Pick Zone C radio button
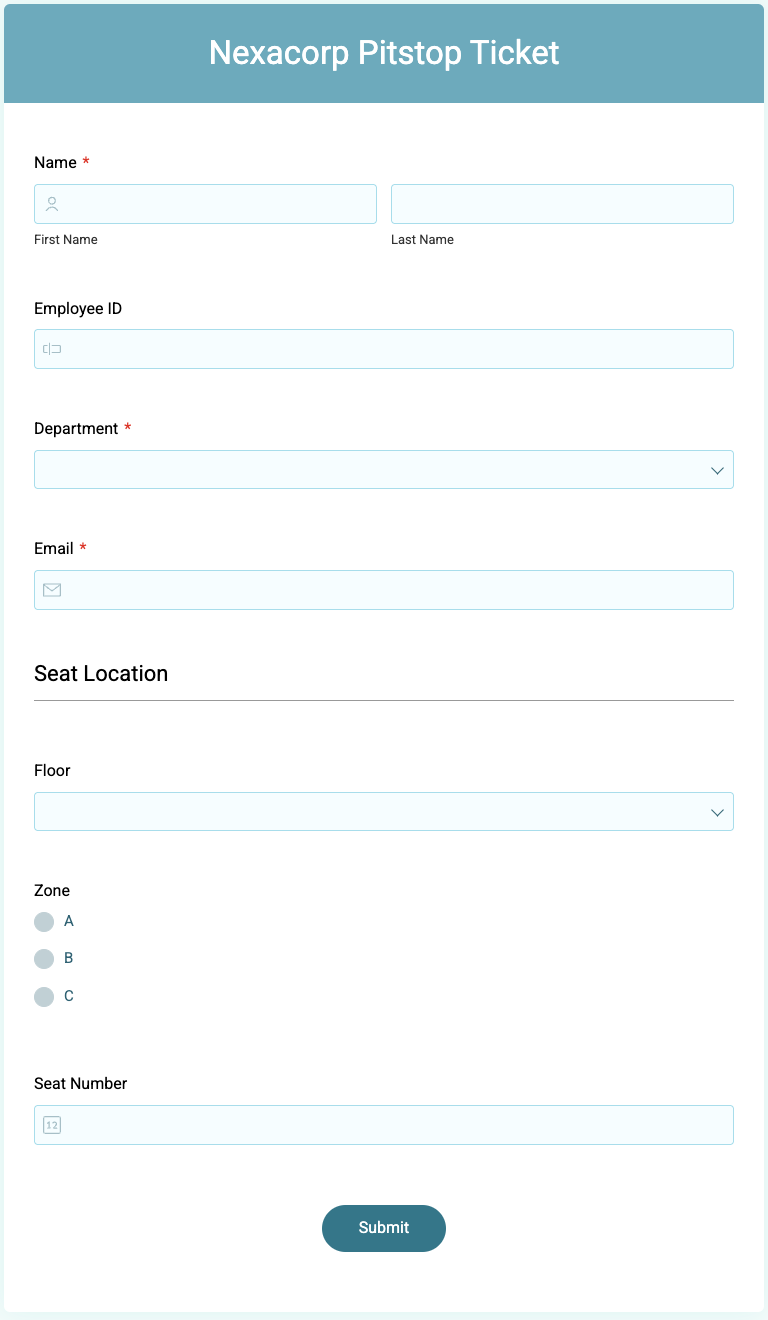The image size is (768, 1320). 44,997
